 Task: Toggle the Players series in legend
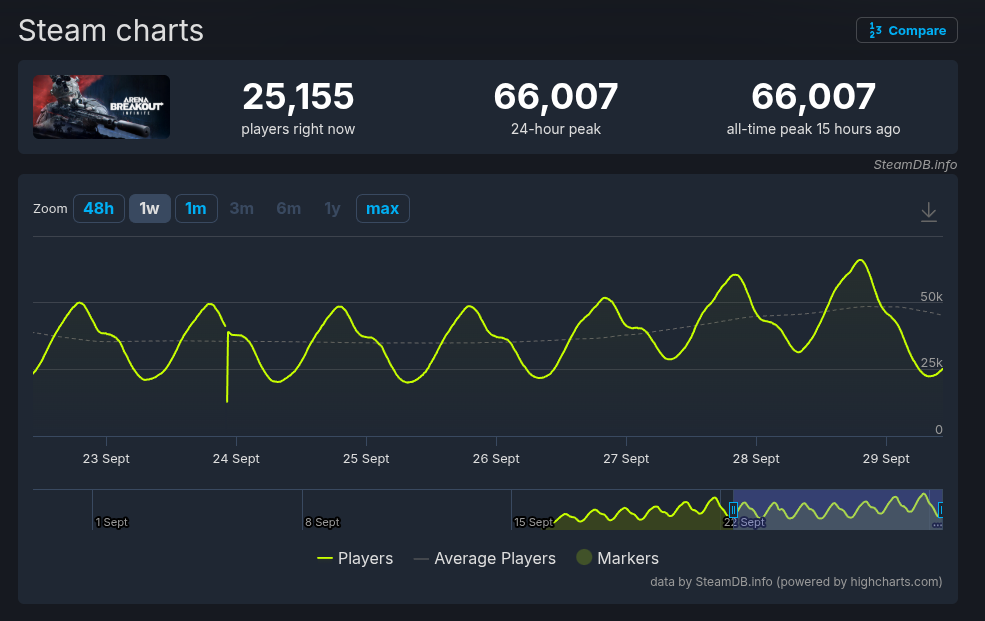(x=355, y=558)
